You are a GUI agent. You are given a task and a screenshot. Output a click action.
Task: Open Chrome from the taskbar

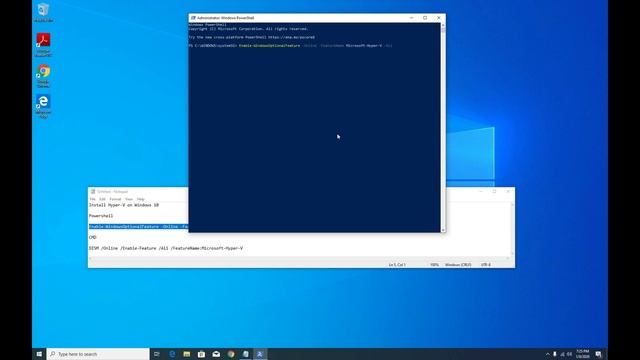click(x=231, y=354)
